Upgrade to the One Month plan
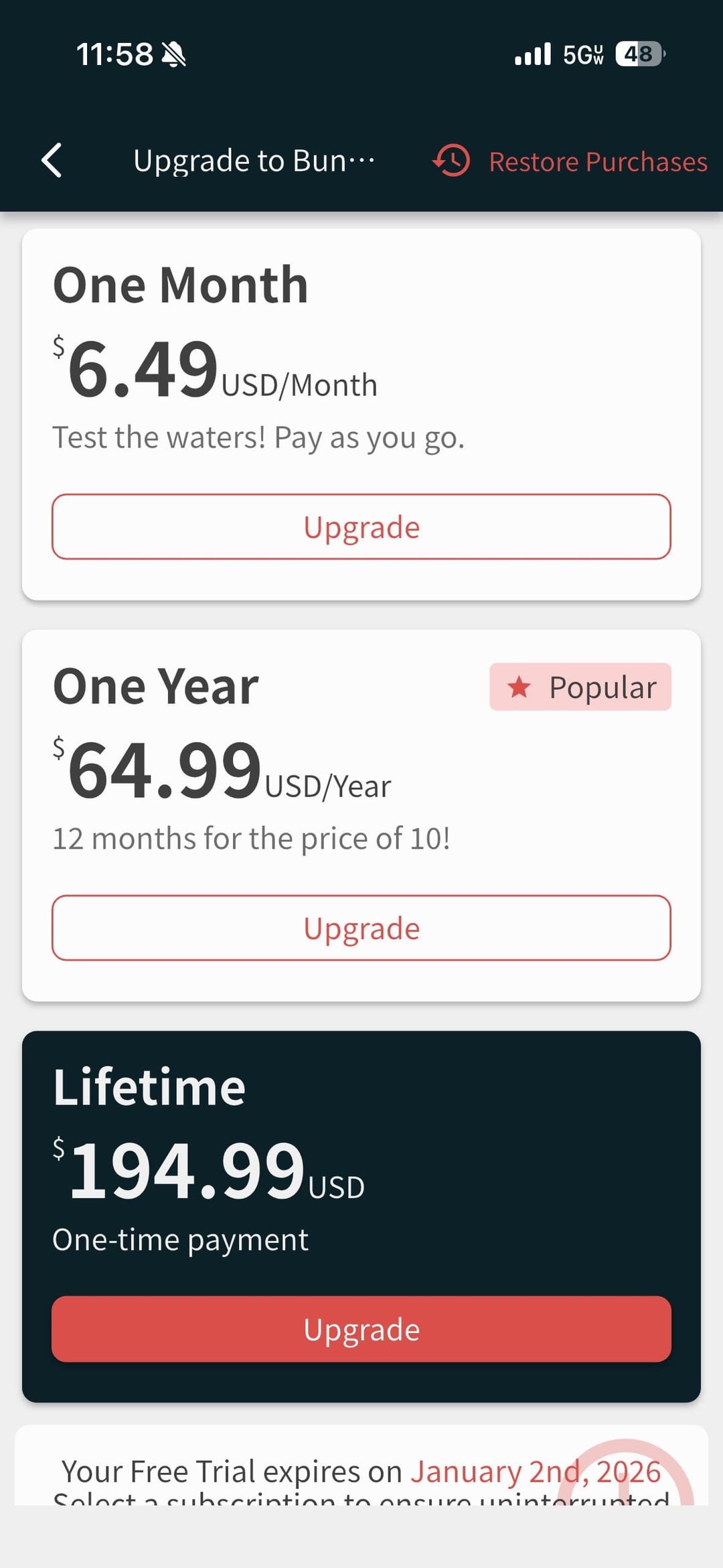 361,527
